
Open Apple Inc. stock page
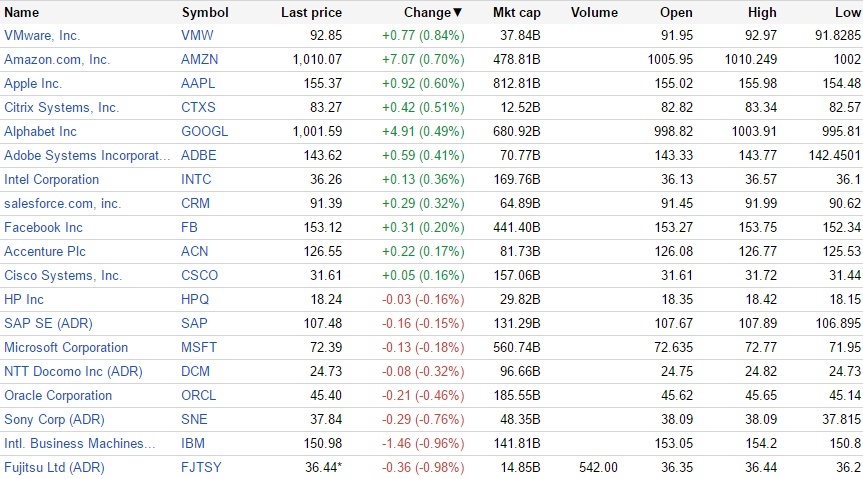tap(33, 83)
